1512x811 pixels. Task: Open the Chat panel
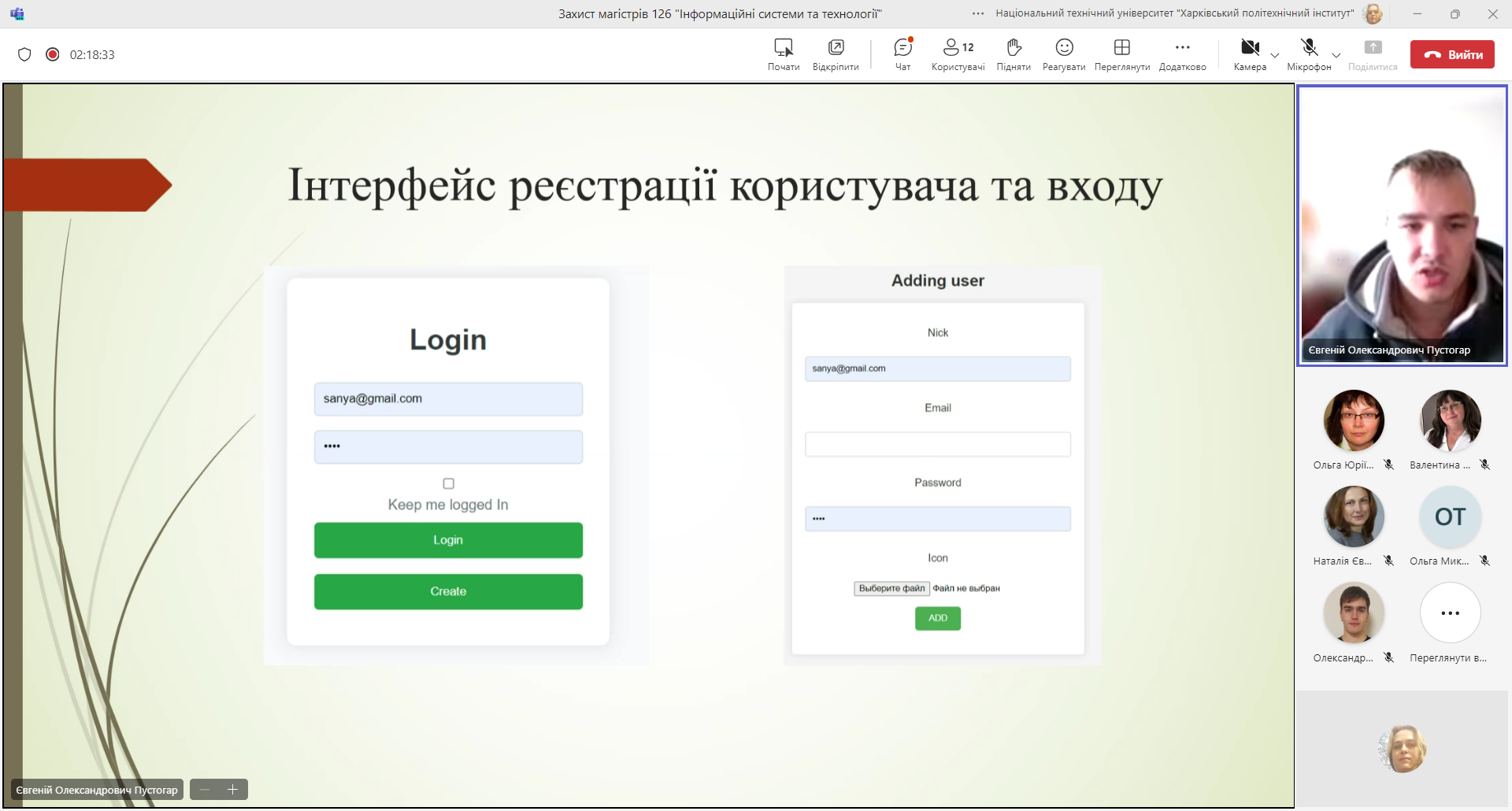[x=902, y=54]
